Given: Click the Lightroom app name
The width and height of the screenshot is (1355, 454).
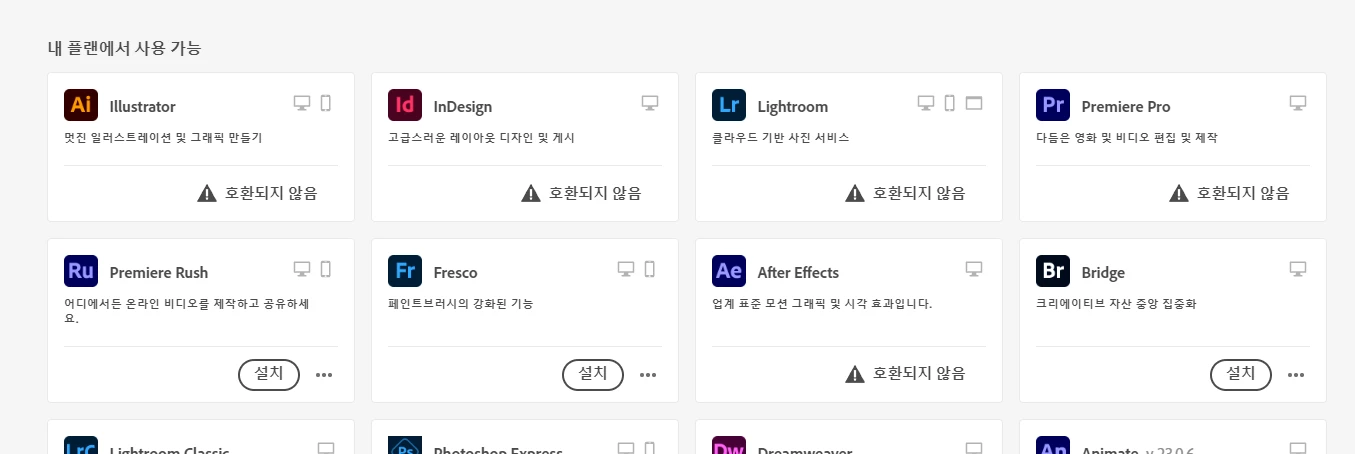Looking at the screenshot, I should point(793,107).
